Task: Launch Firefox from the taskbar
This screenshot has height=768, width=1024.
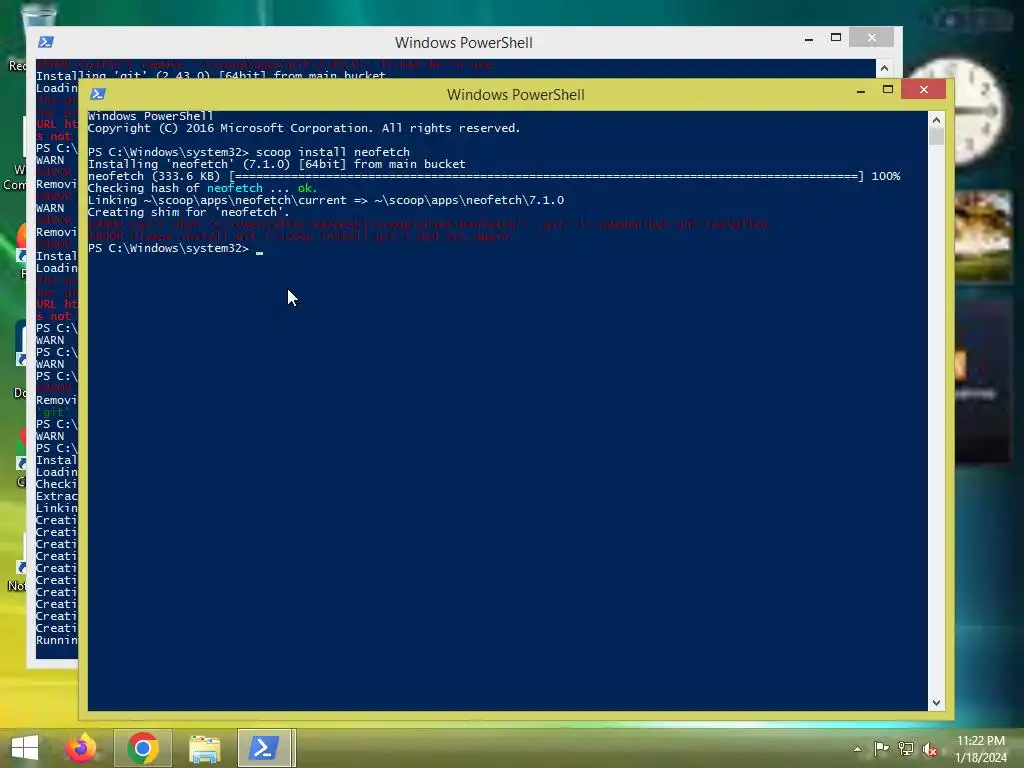Action: 80,748
